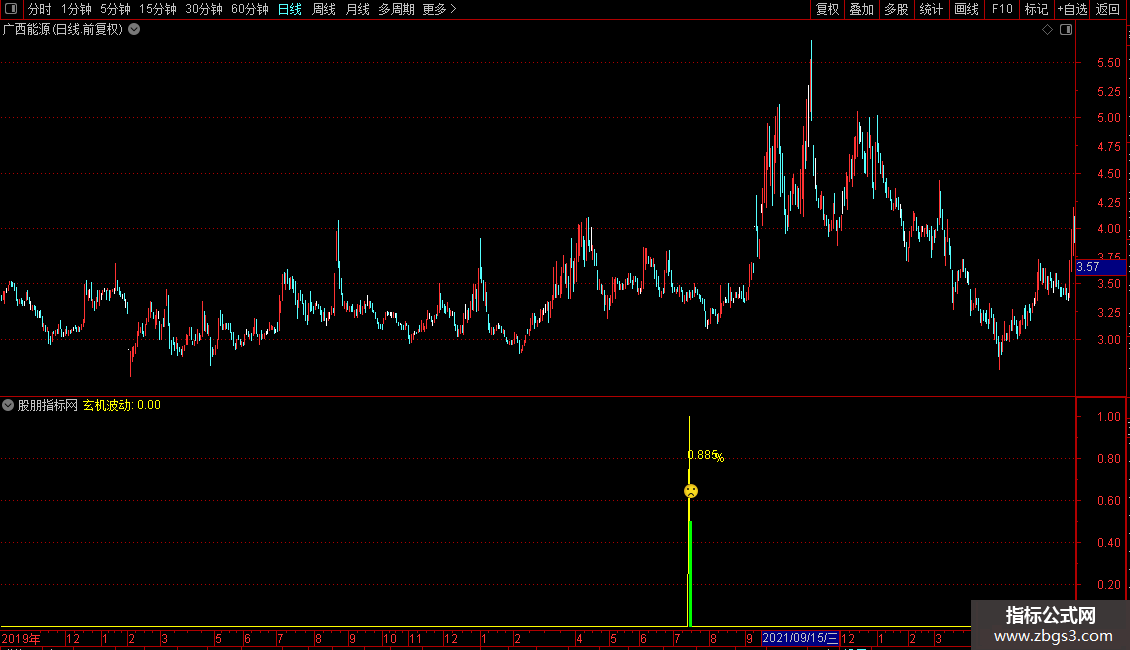The height and width of the screenshot is (650, 1130).
Task: Open F10 company info
Action: (x=1002, y=9)
